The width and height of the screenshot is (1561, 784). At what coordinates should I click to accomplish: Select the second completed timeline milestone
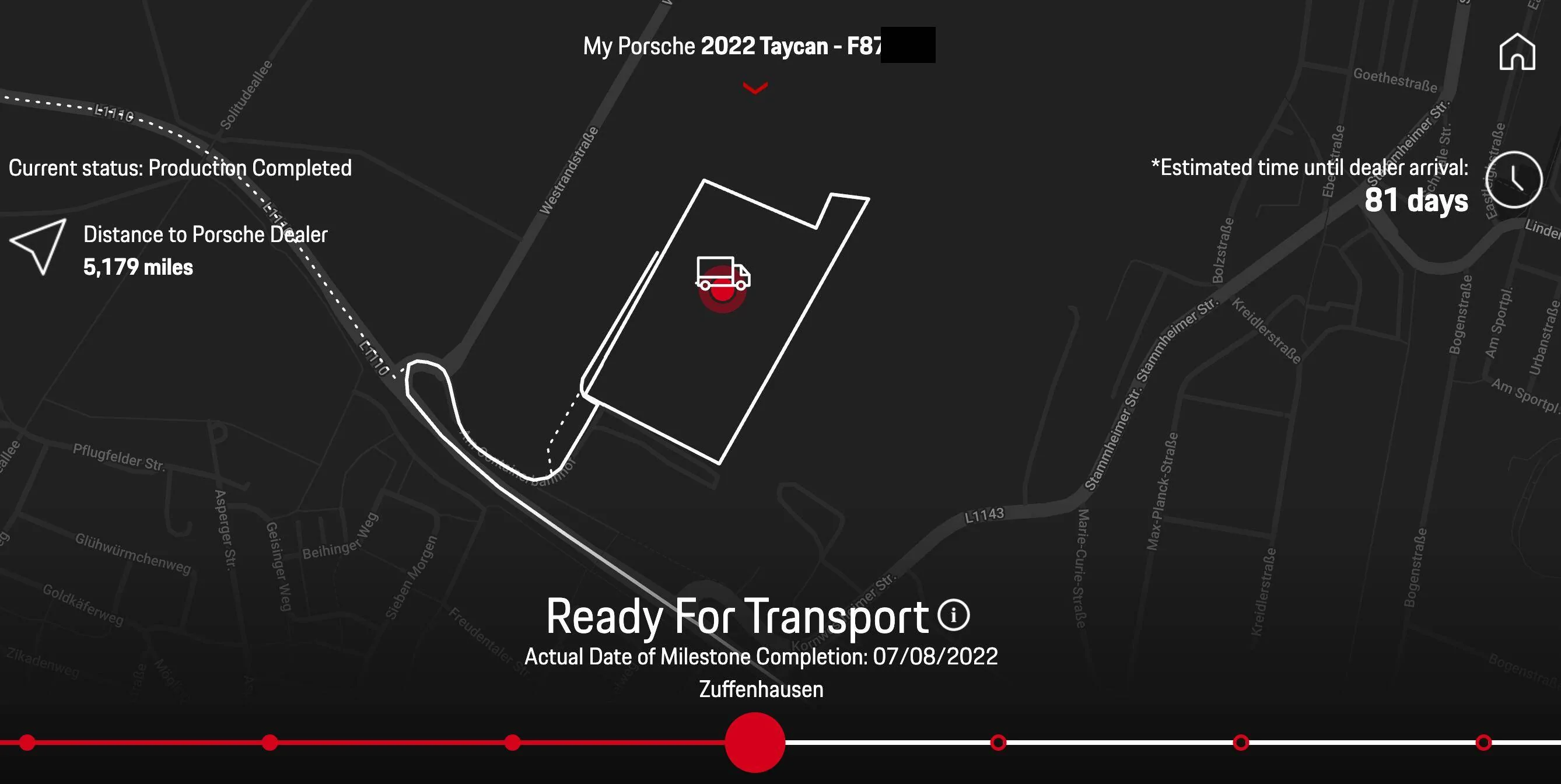(x=270, y=742)
